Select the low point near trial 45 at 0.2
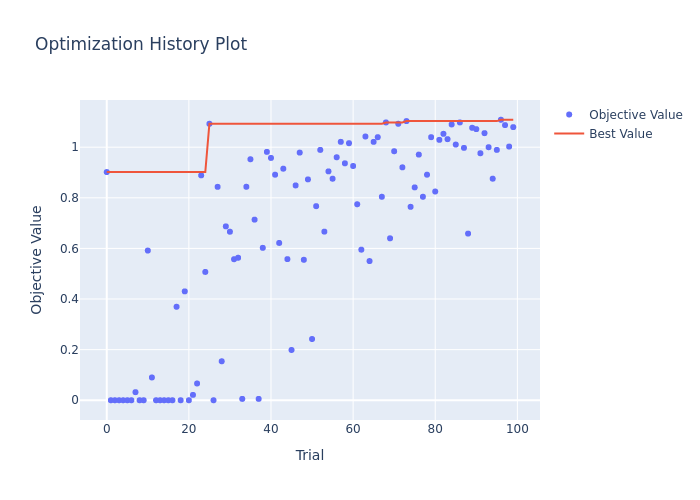 [x=291, y=350]
